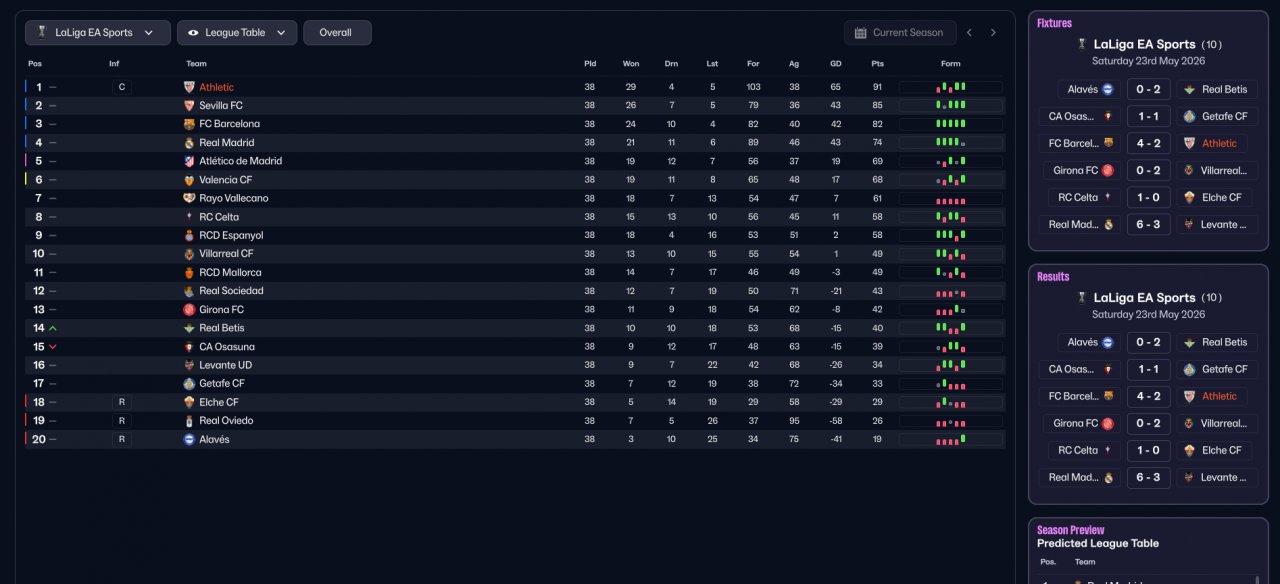Click the Real Sociedad club badge
The width and height of the screenshot is (1280, 584).
[189, 291]
